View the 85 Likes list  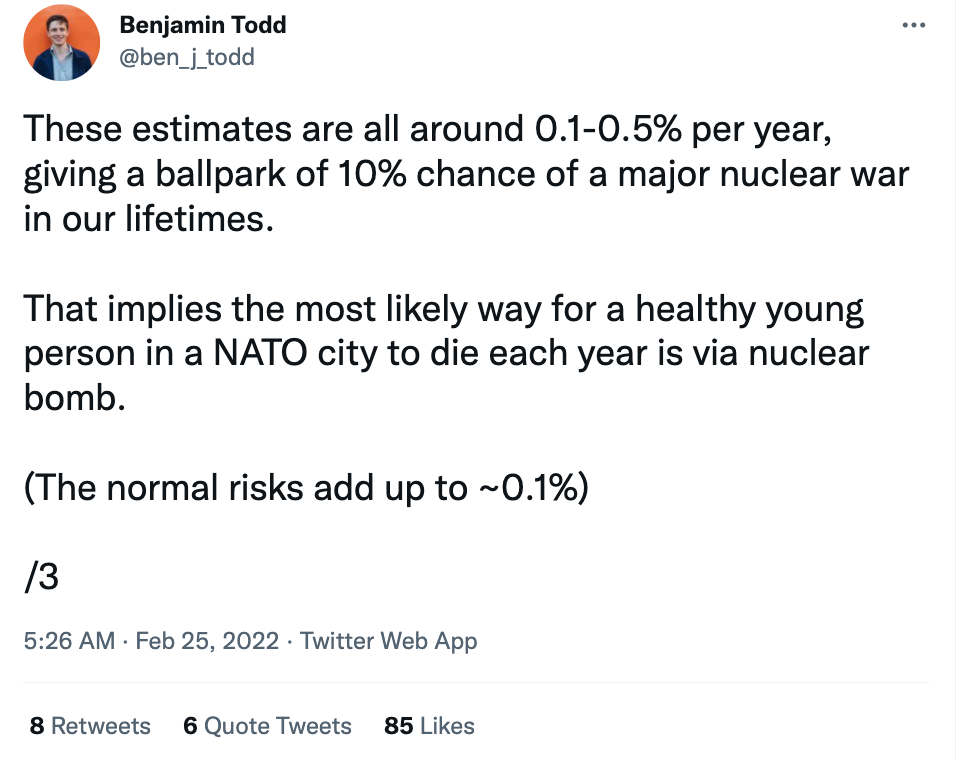(x=429, y=726)
